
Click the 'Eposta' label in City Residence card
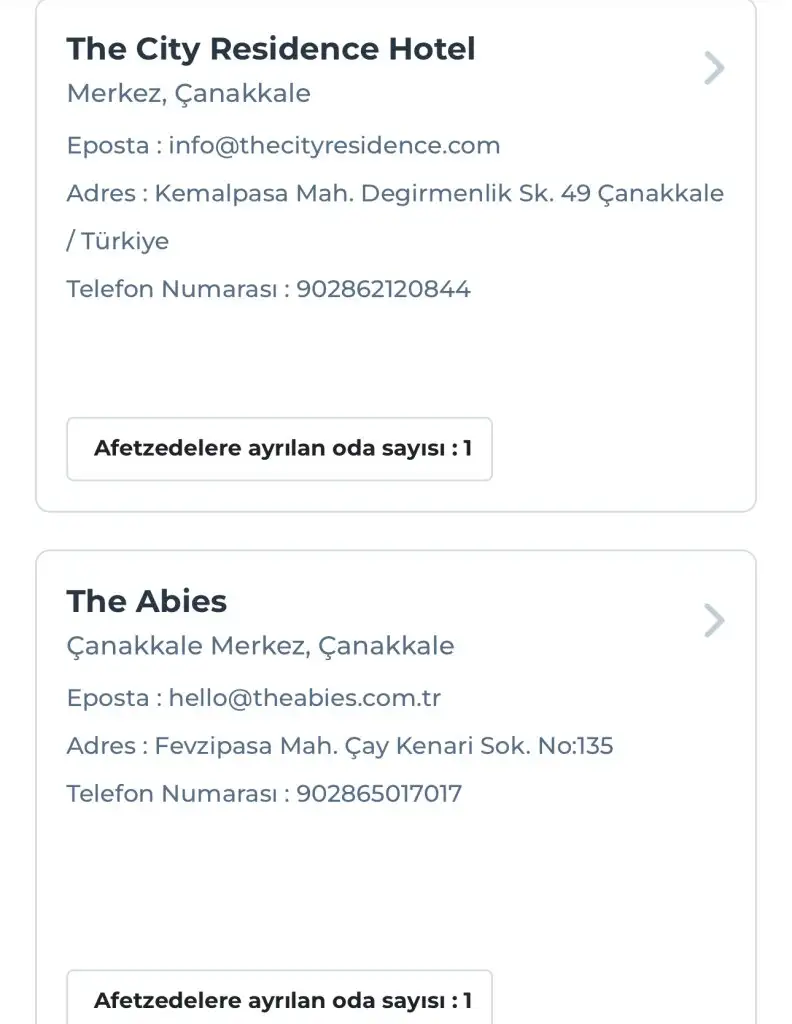click(x=106, y=145)
